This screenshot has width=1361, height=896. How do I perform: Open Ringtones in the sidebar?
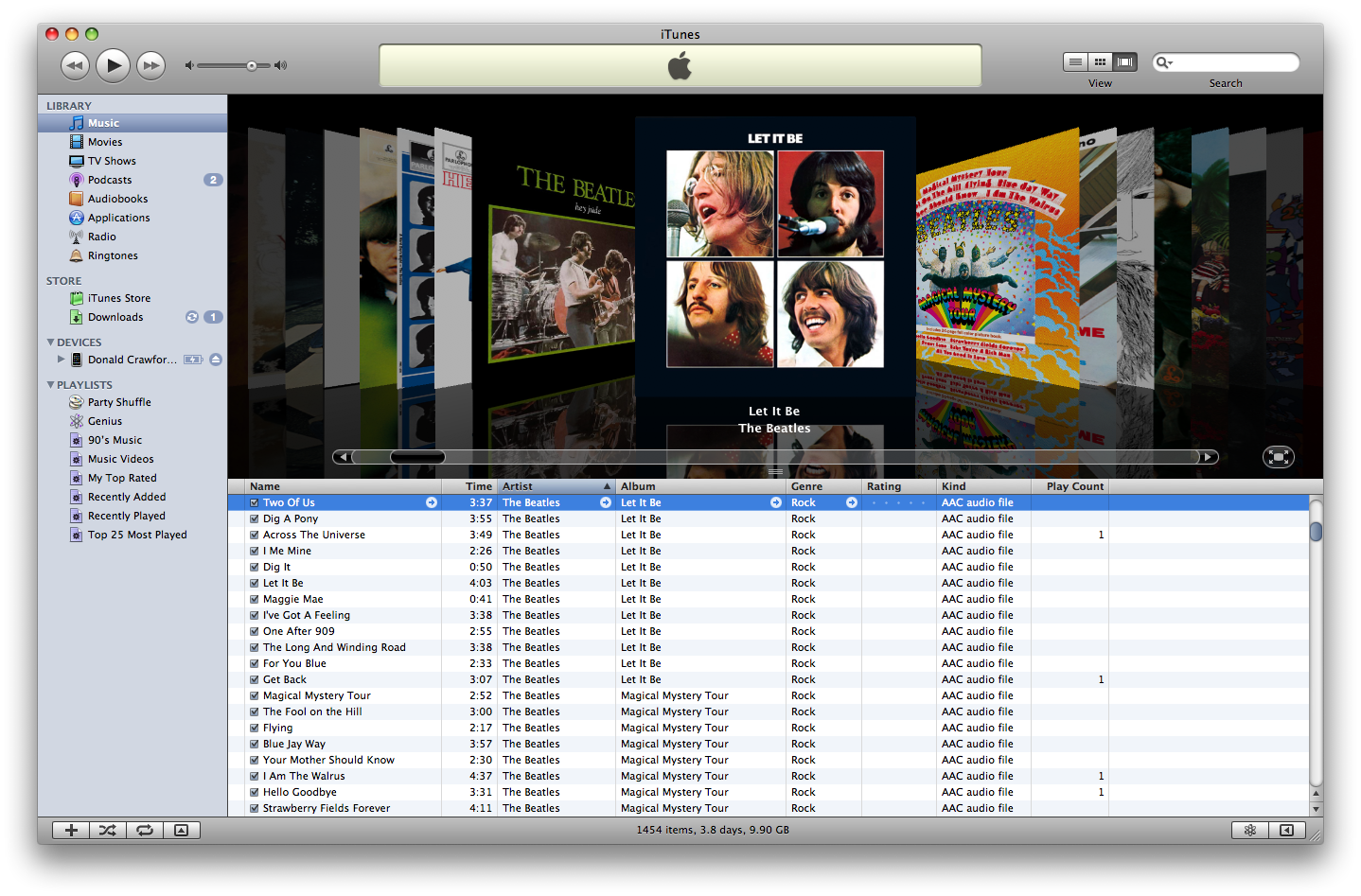(133, 255)
